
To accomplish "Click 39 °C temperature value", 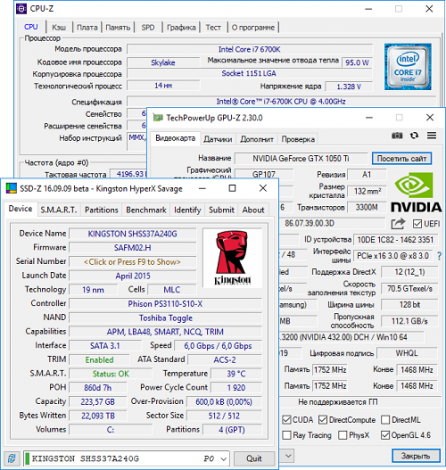I will pos(236,374).
